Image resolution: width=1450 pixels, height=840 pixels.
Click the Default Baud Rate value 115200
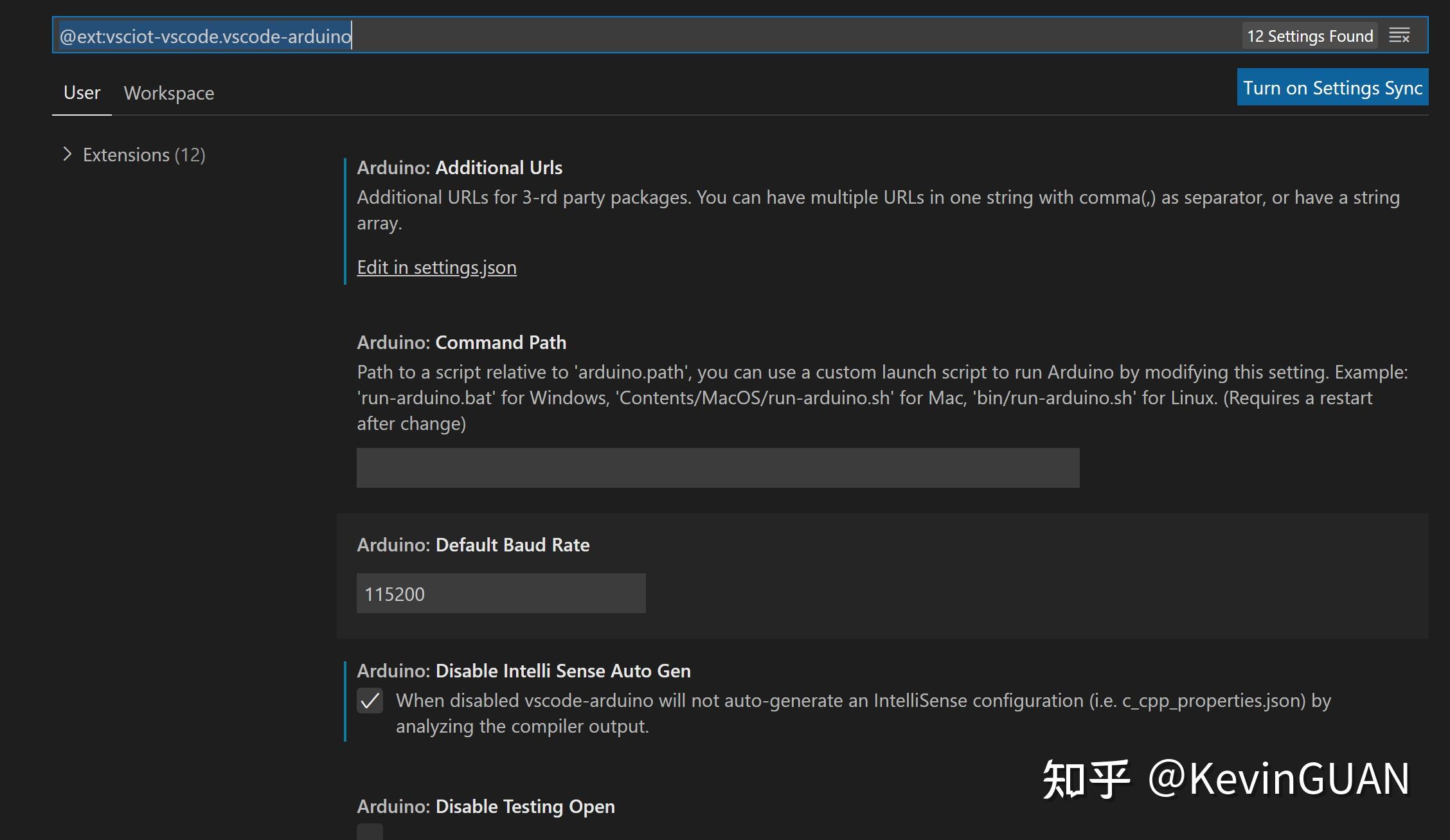pos(501,593)
